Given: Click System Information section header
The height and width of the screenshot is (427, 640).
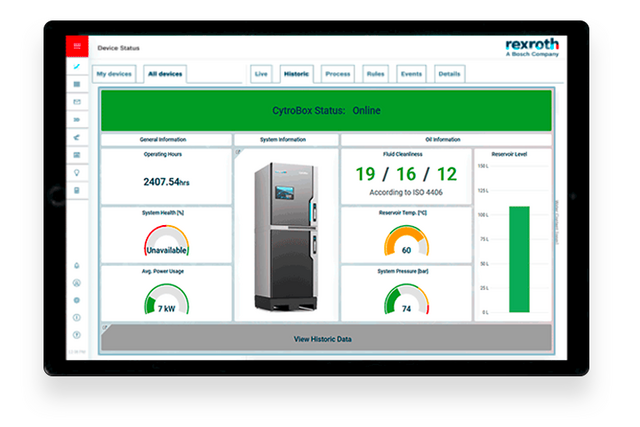Looking at the screenshot, I should click(x=286, y=140).
